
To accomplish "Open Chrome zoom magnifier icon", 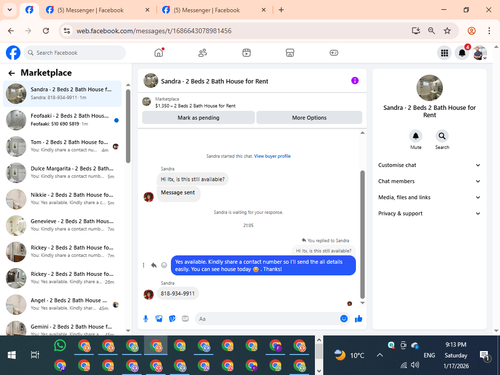I will click(431, 31).
